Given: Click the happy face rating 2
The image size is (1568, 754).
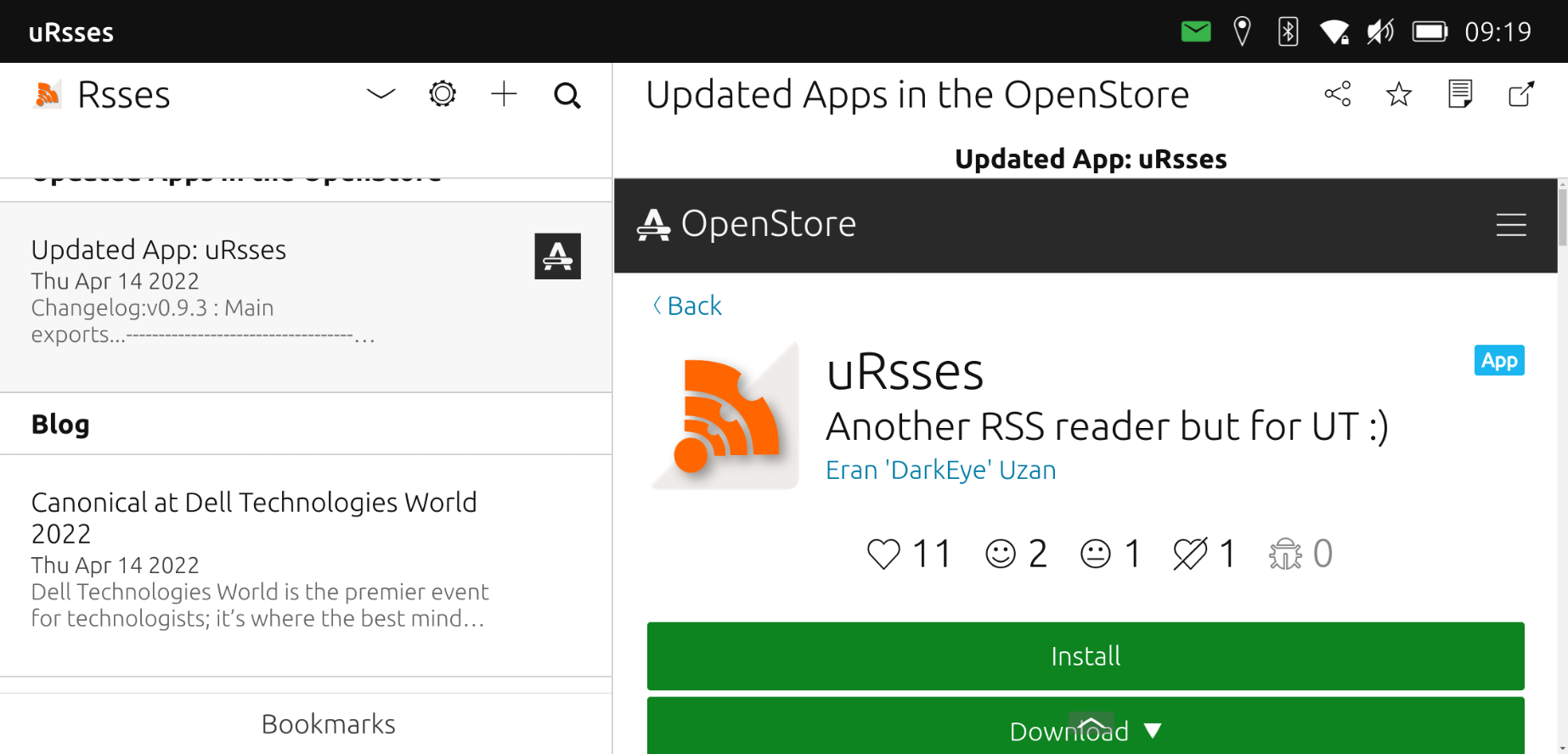Looking at the screenshot, I should tap(1016, 554).
